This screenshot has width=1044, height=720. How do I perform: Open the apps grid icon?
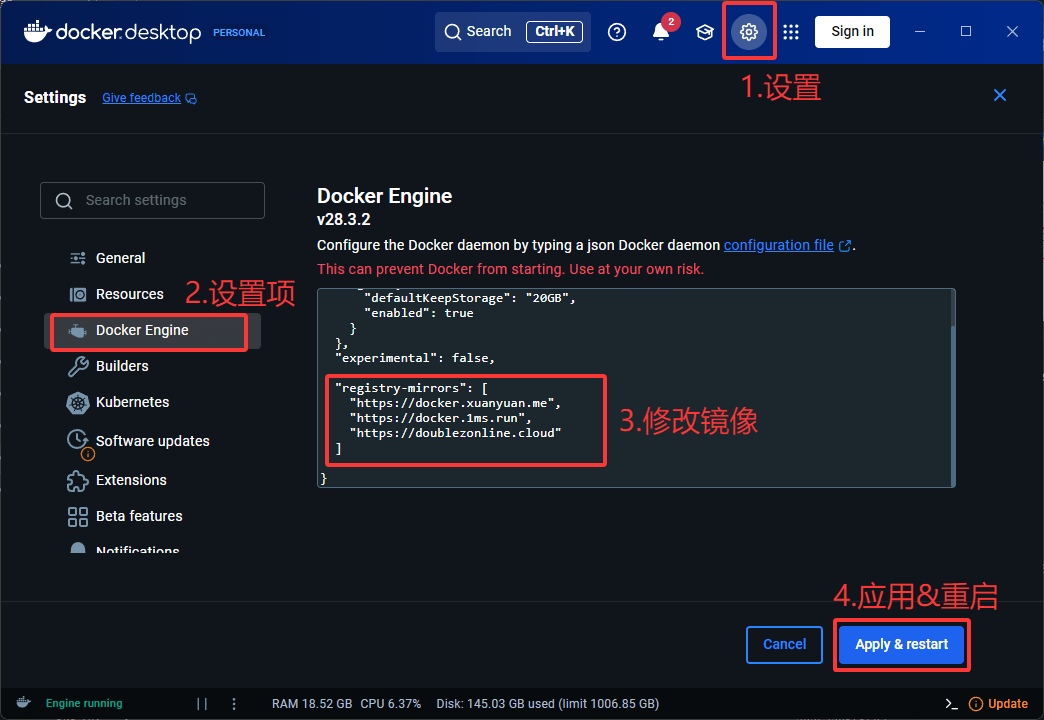click(x=790, y=31)
